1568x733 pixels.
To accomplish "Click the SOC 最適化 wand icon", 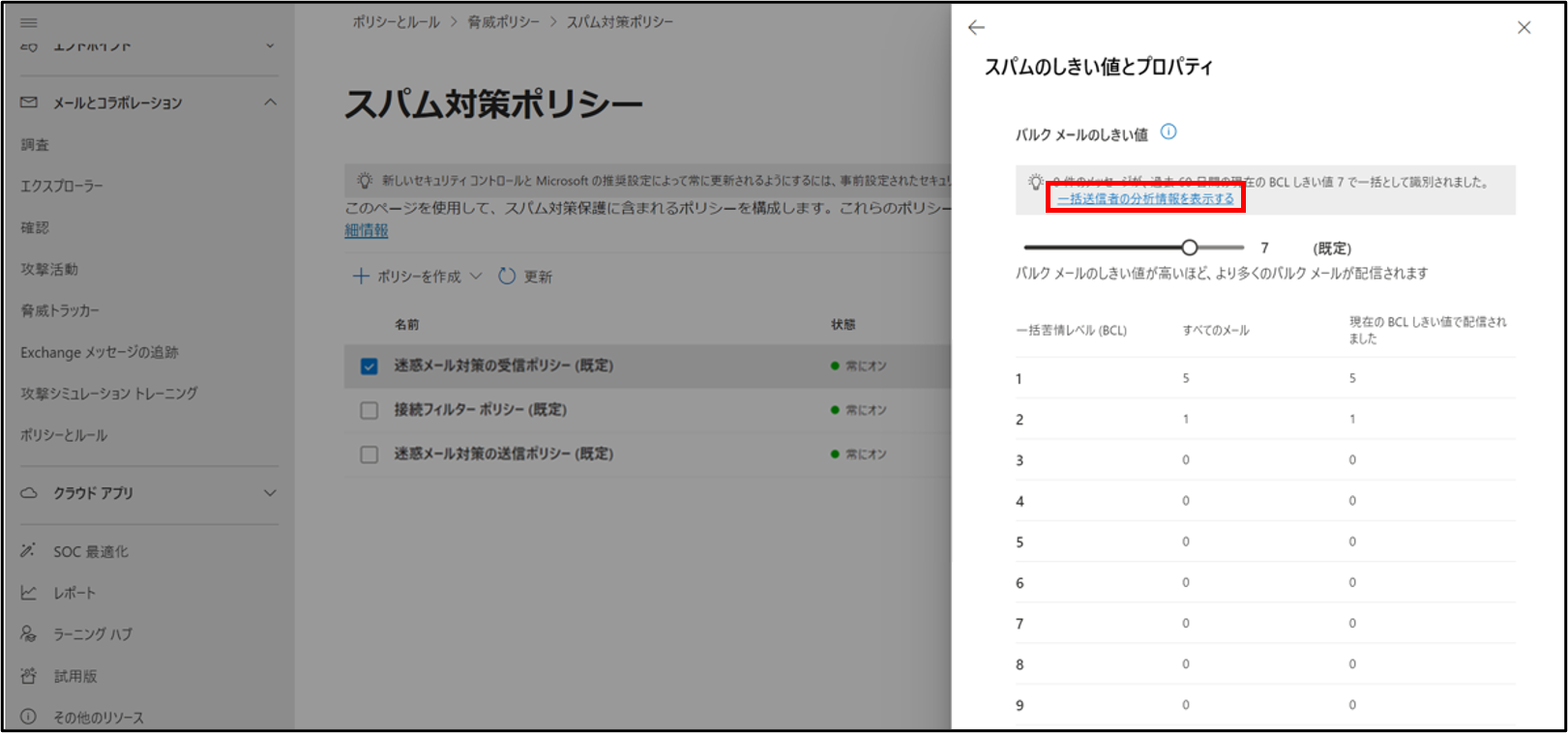I will (29, 551).
